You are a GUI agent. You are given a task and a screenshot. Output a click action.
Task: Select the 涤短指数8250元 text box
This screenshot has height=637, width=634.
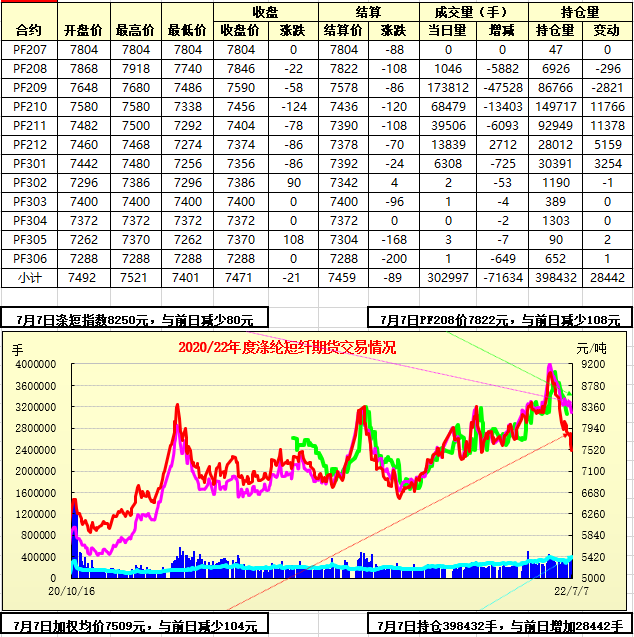135,320
